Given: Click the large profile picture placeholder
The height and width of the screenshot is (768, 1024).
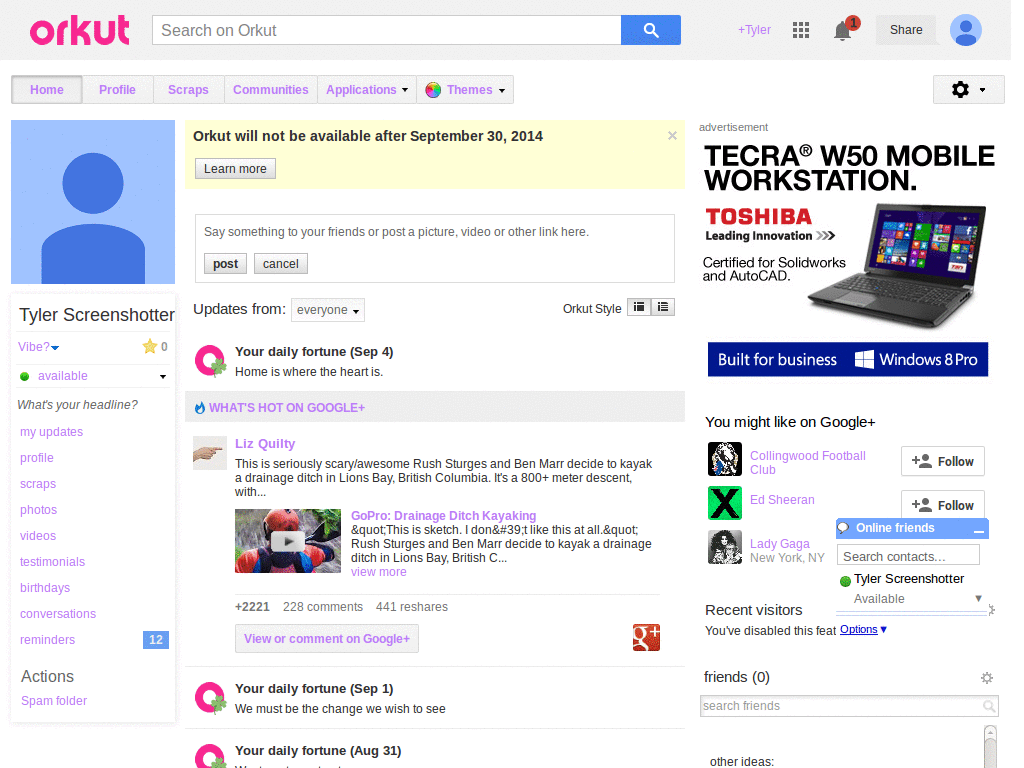Looking at the screenshot, I should pos(93,202).
